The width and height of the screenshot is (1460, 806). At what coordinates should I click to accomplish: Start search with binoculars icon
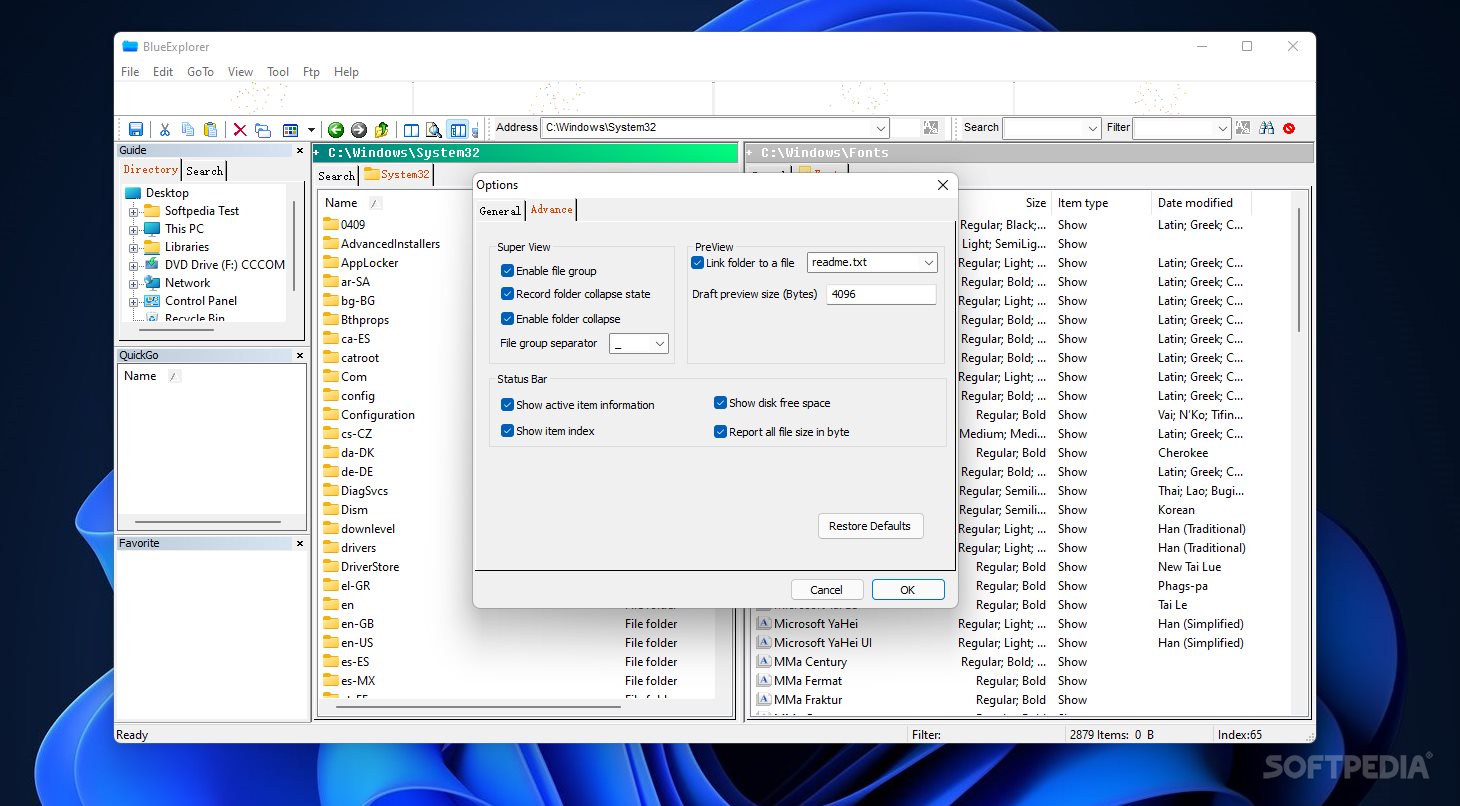[1267, 128]
